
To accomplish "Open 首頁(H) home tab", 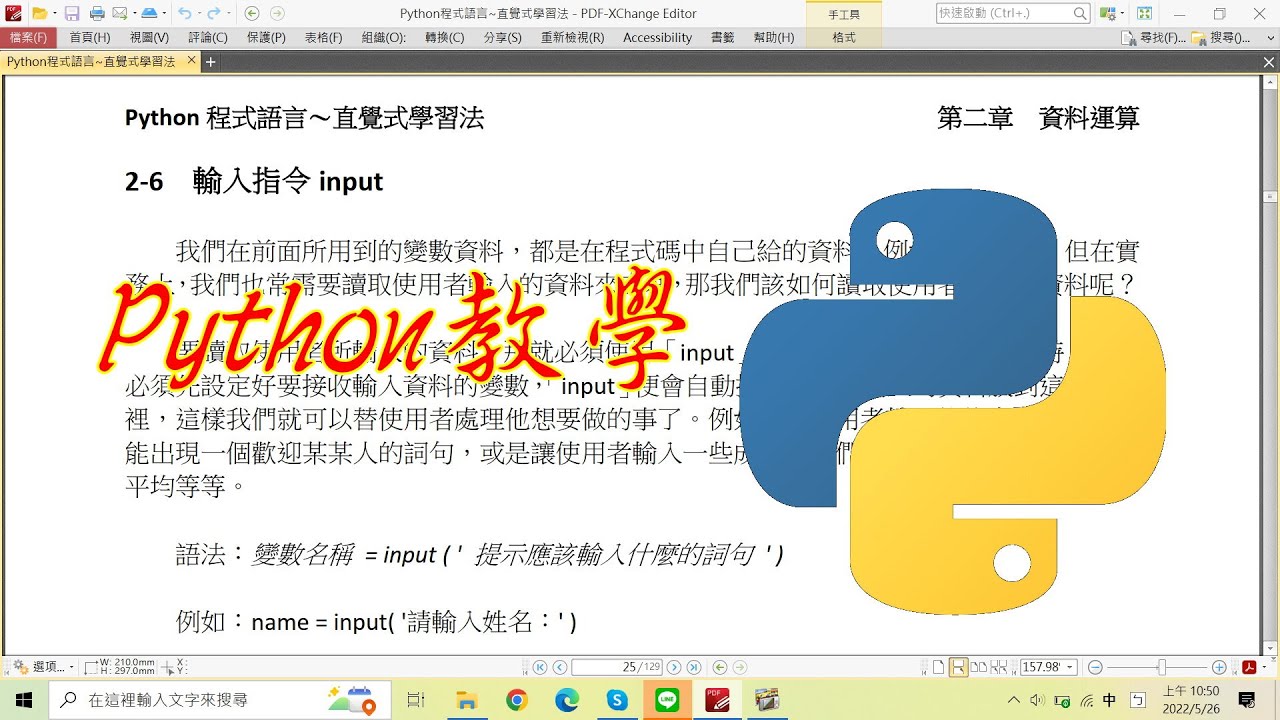I will click(90, 37).
